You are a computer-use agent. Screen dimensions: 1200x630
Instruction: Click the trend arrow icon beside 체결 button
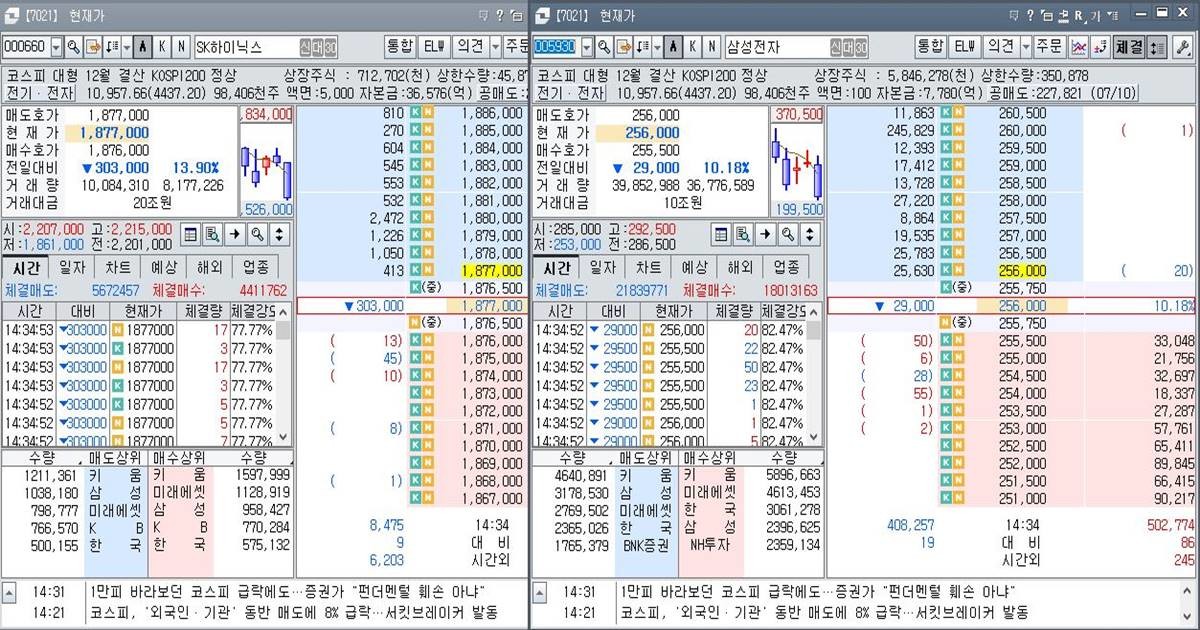click(1100, 47)
